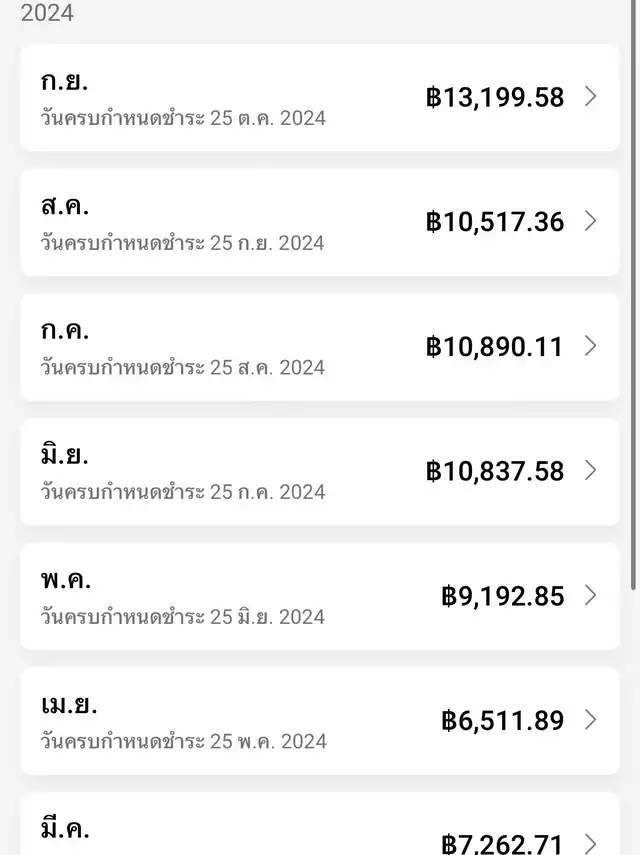This screenshot has height=855, width=640.
Task: View amount ฿10,517.36 details
Action: (495, 222)
